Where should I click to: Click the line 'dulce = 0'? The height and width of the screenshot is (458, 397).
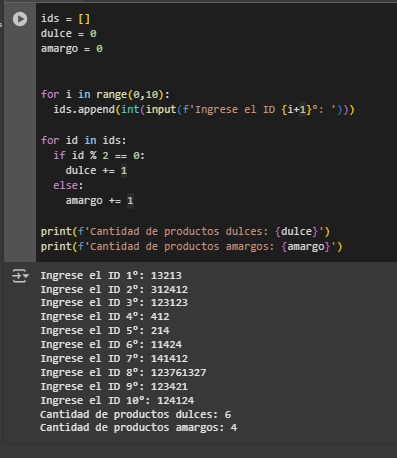click(x=69, y=34)
